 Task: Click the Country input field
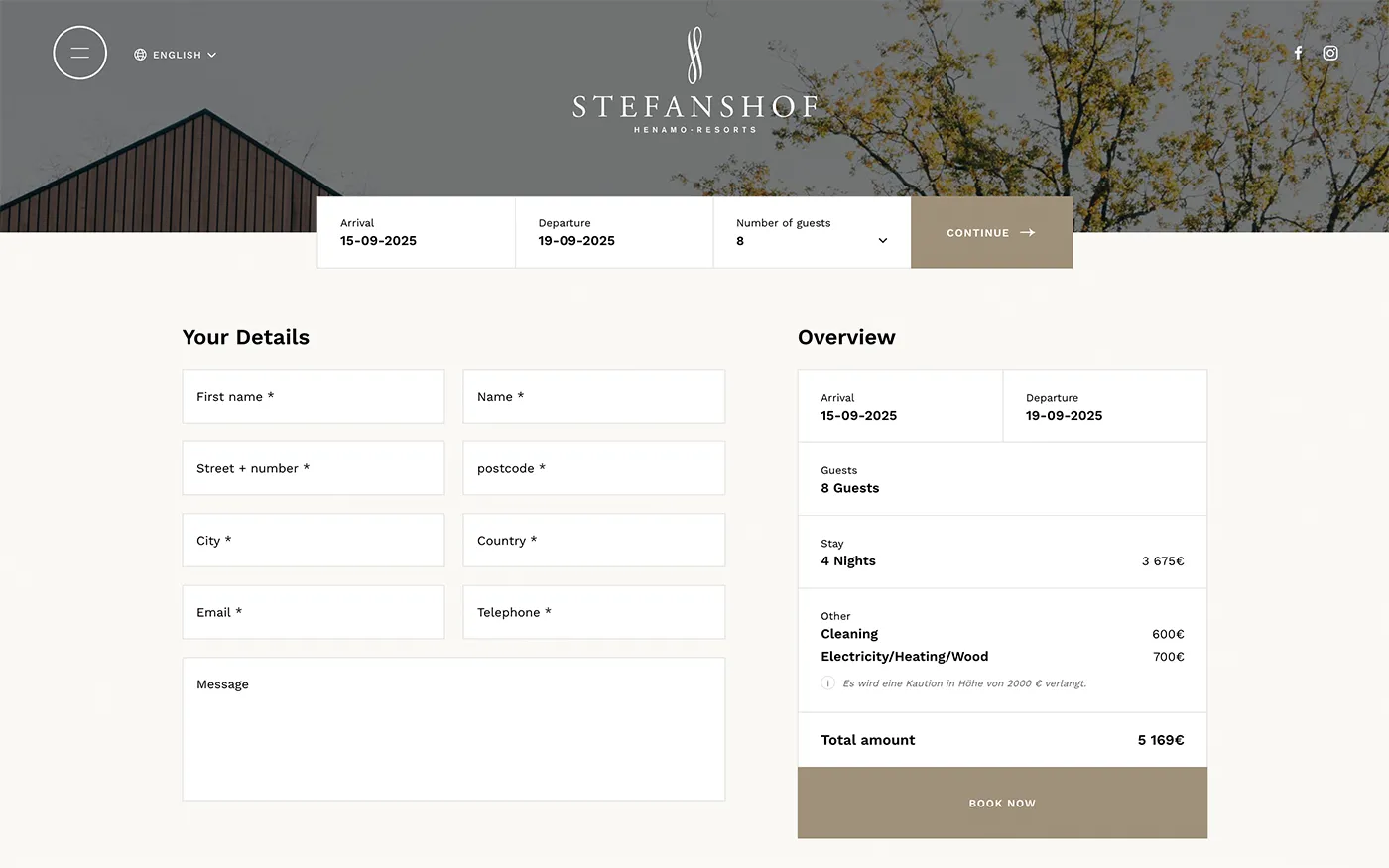click(x=593, y=541)
